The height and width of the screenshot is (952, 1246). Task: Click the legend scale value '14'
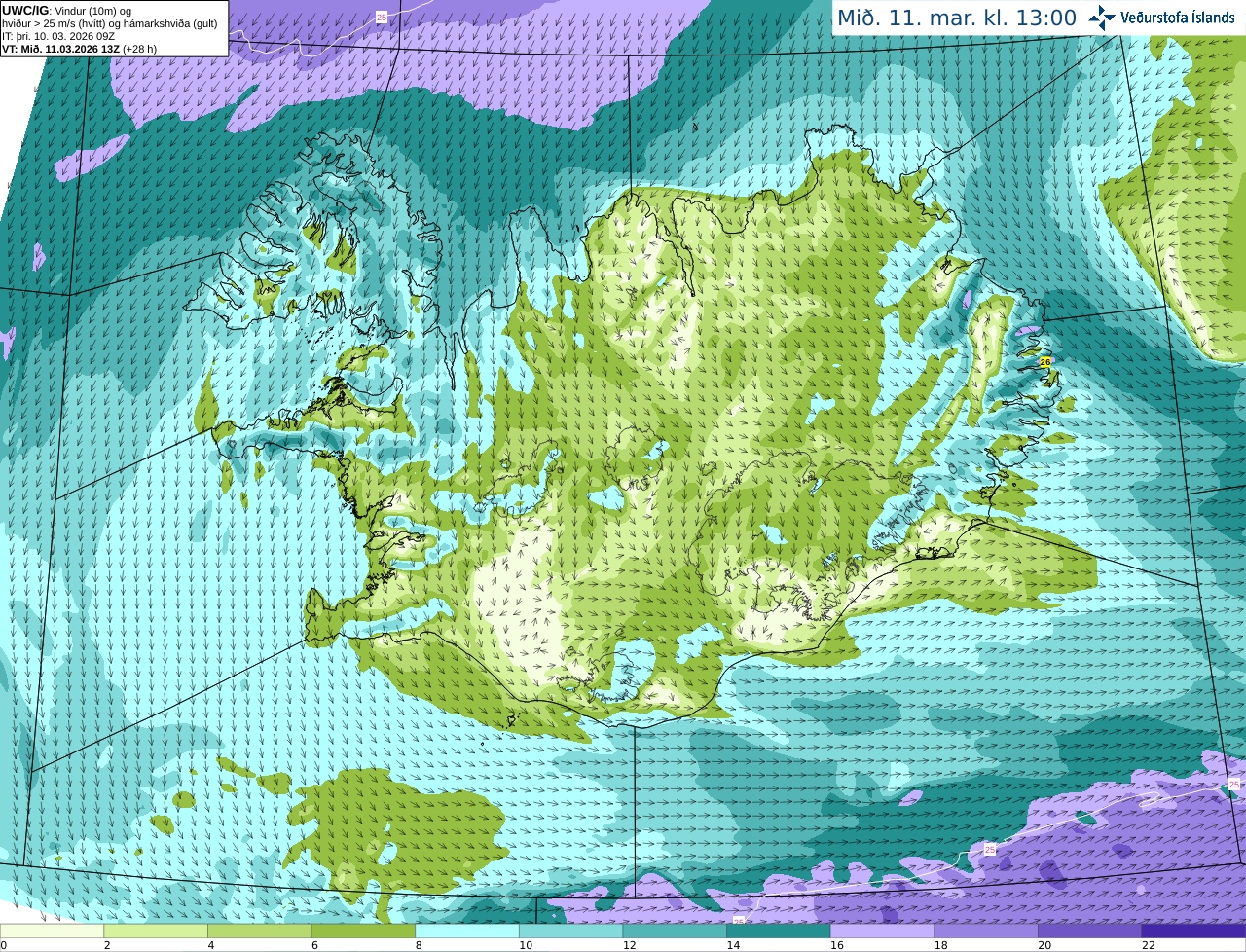[x=733, y=945]
